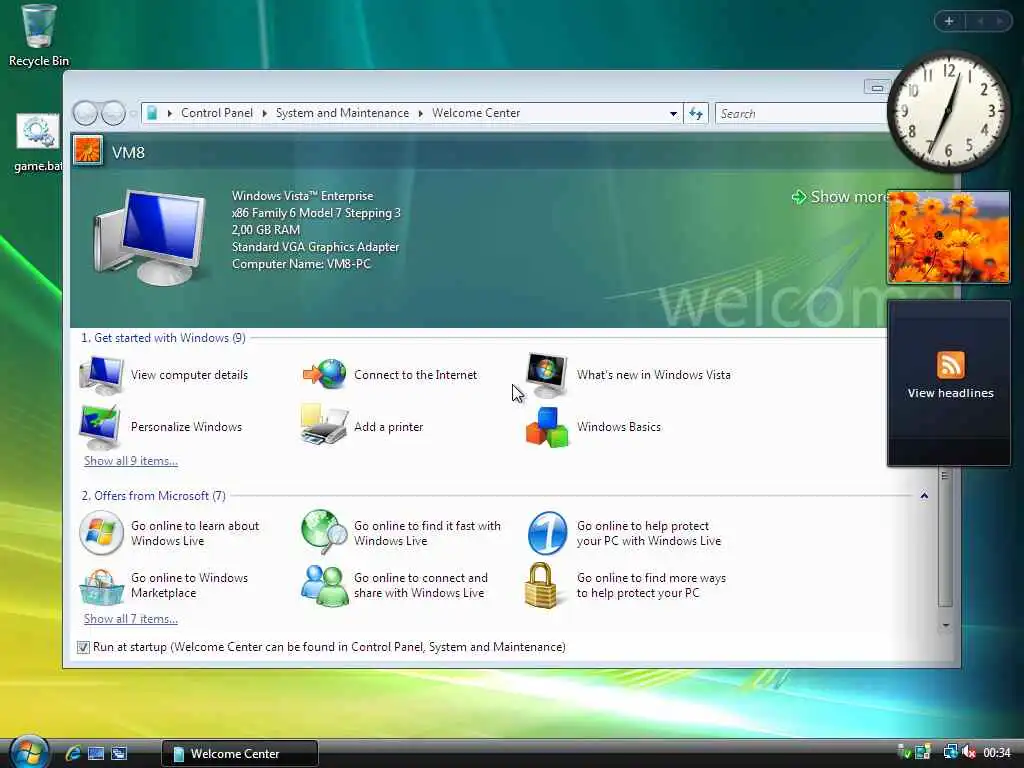Screen dimensions: 1024x768
Task: Expand the arrow after System and Maintenance breadcrumb
Action: 421,114
